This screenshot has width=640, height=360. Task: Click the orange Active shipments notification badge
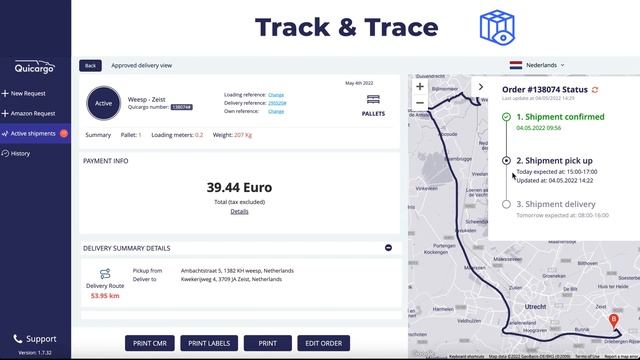coord(64,133)
